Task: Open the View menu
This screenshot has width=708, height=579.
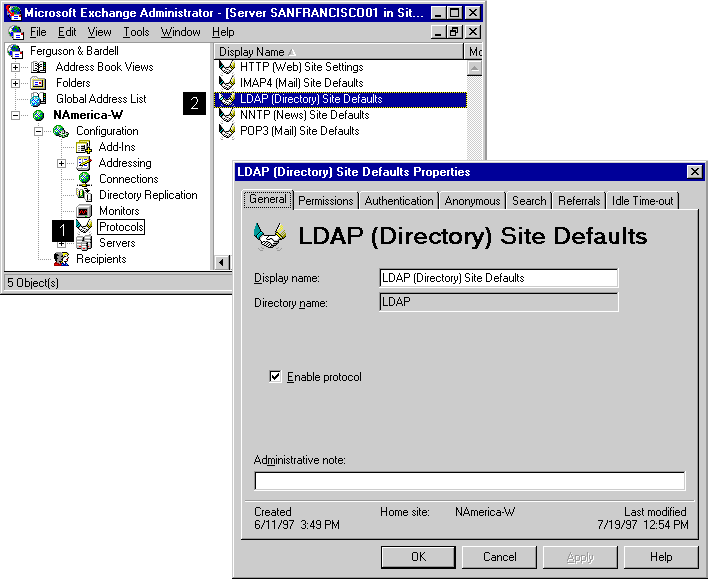Action: 99,33
